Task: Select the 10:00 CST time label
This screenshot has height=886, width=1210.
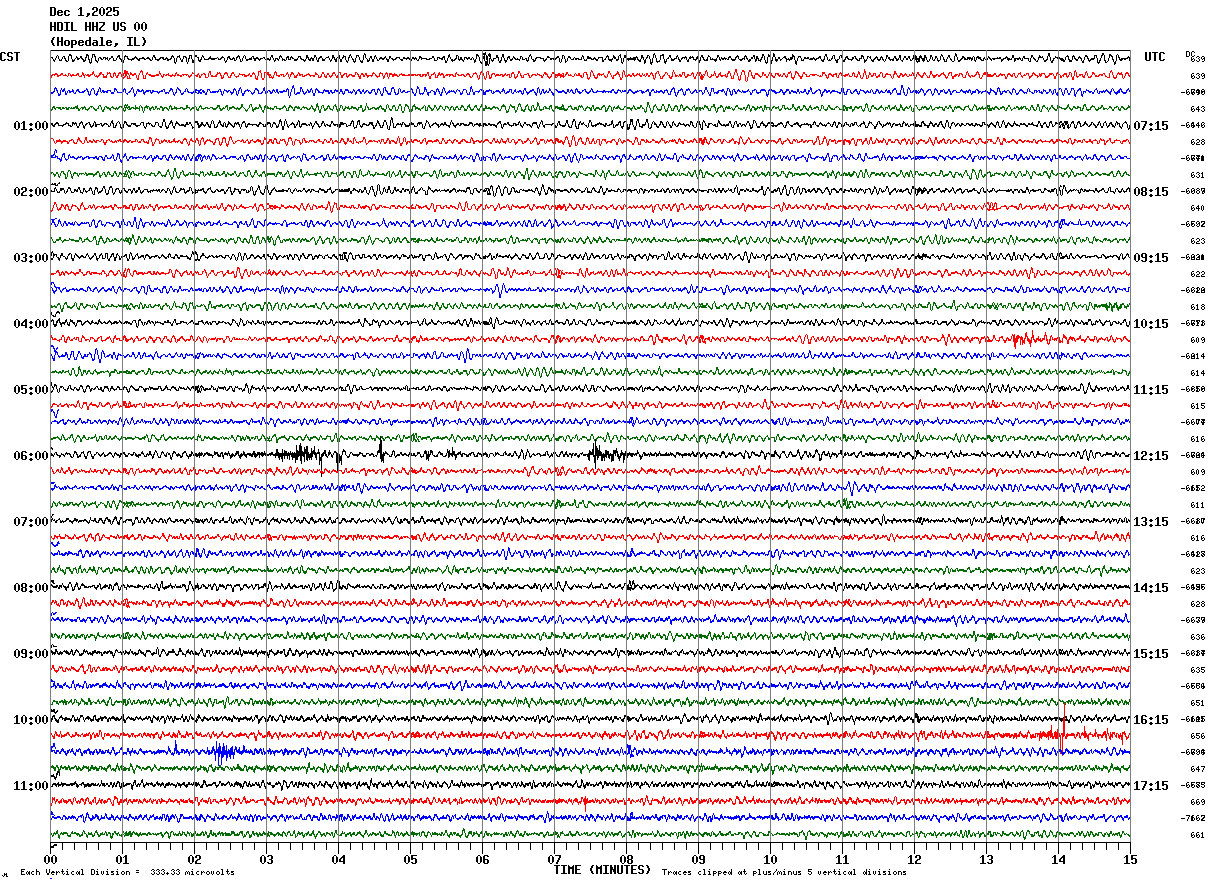Action: [31, 720]
